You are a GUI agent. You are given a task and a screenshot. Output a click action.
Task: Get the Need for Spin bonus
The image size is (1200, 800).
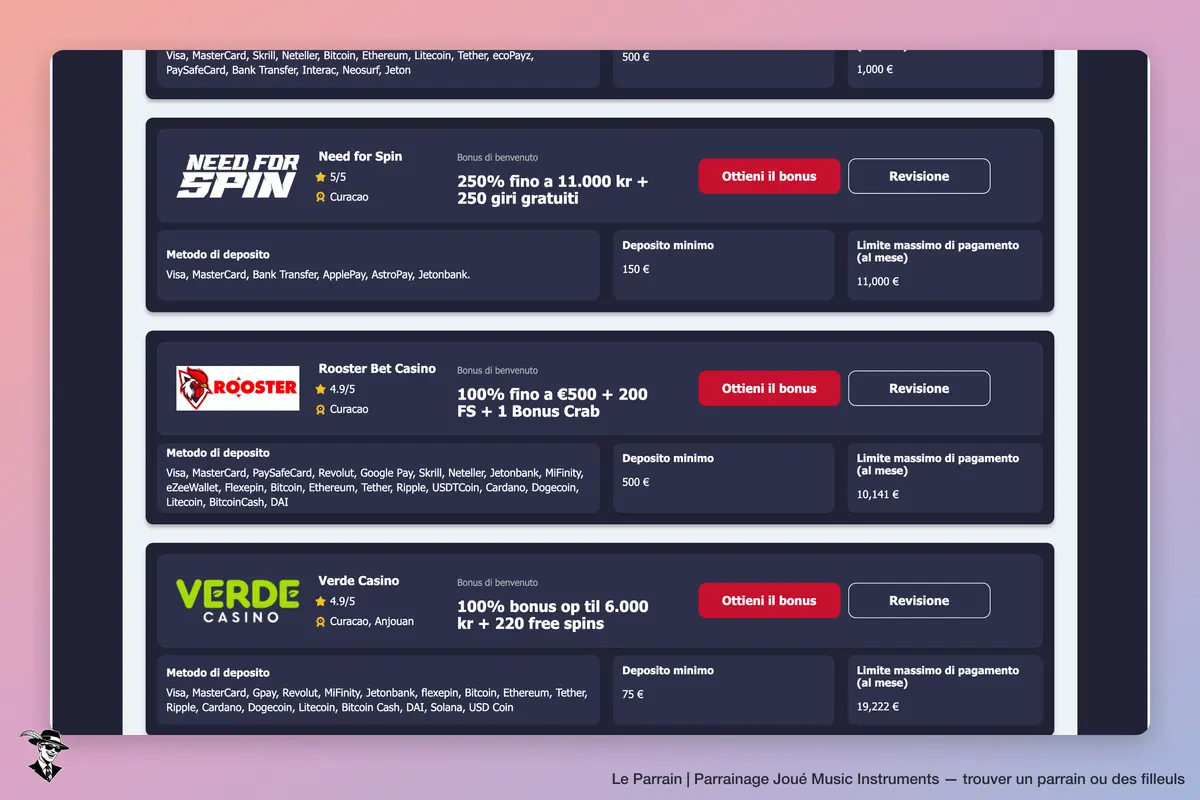[769, 176]
